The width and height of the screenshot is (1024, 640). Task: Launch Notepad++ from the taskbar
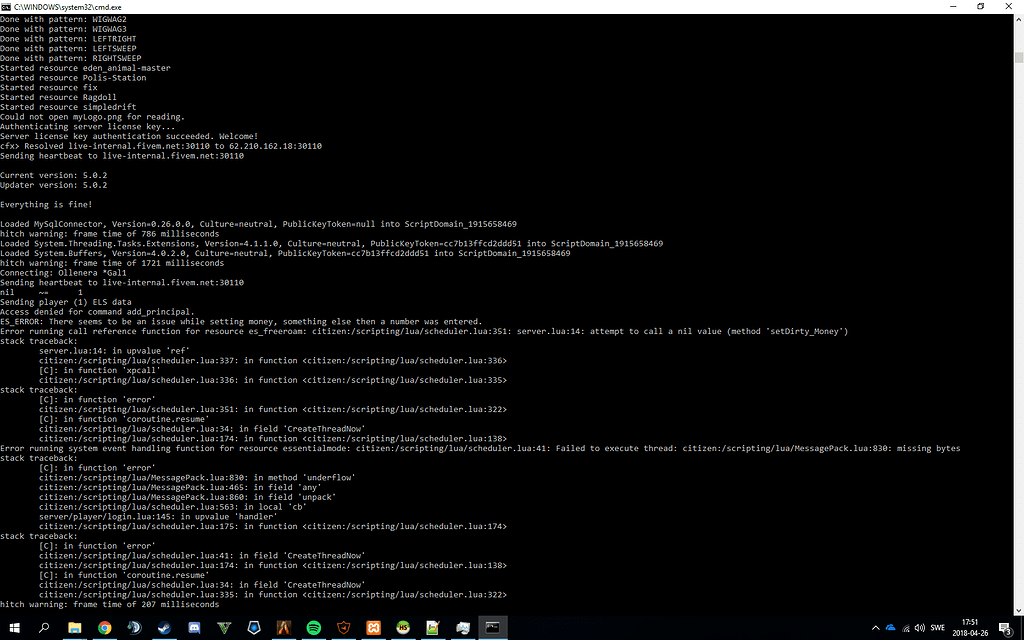(x=433, y=628)
